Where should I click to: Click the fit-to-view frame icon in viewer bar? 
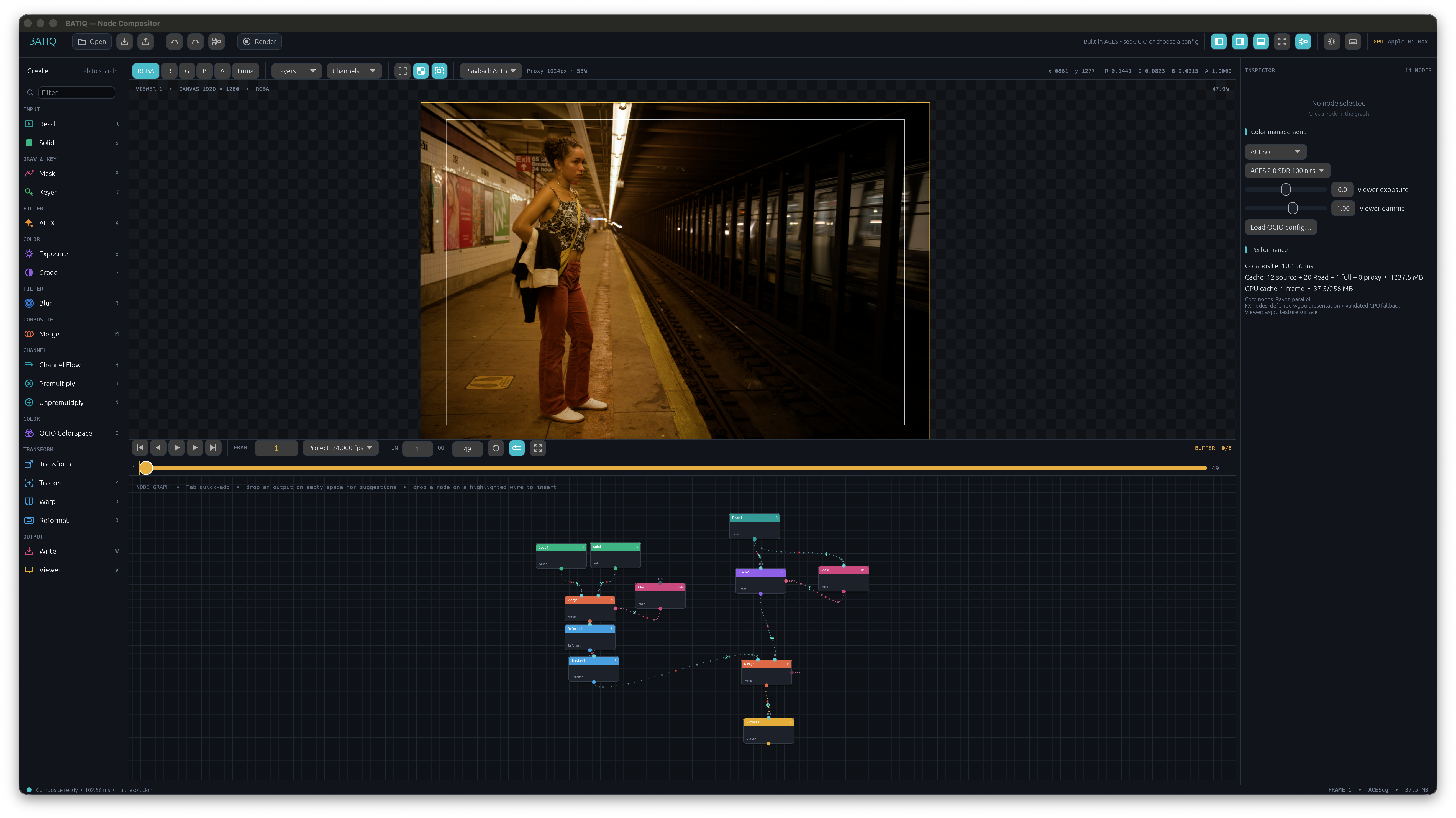(403, 71)
